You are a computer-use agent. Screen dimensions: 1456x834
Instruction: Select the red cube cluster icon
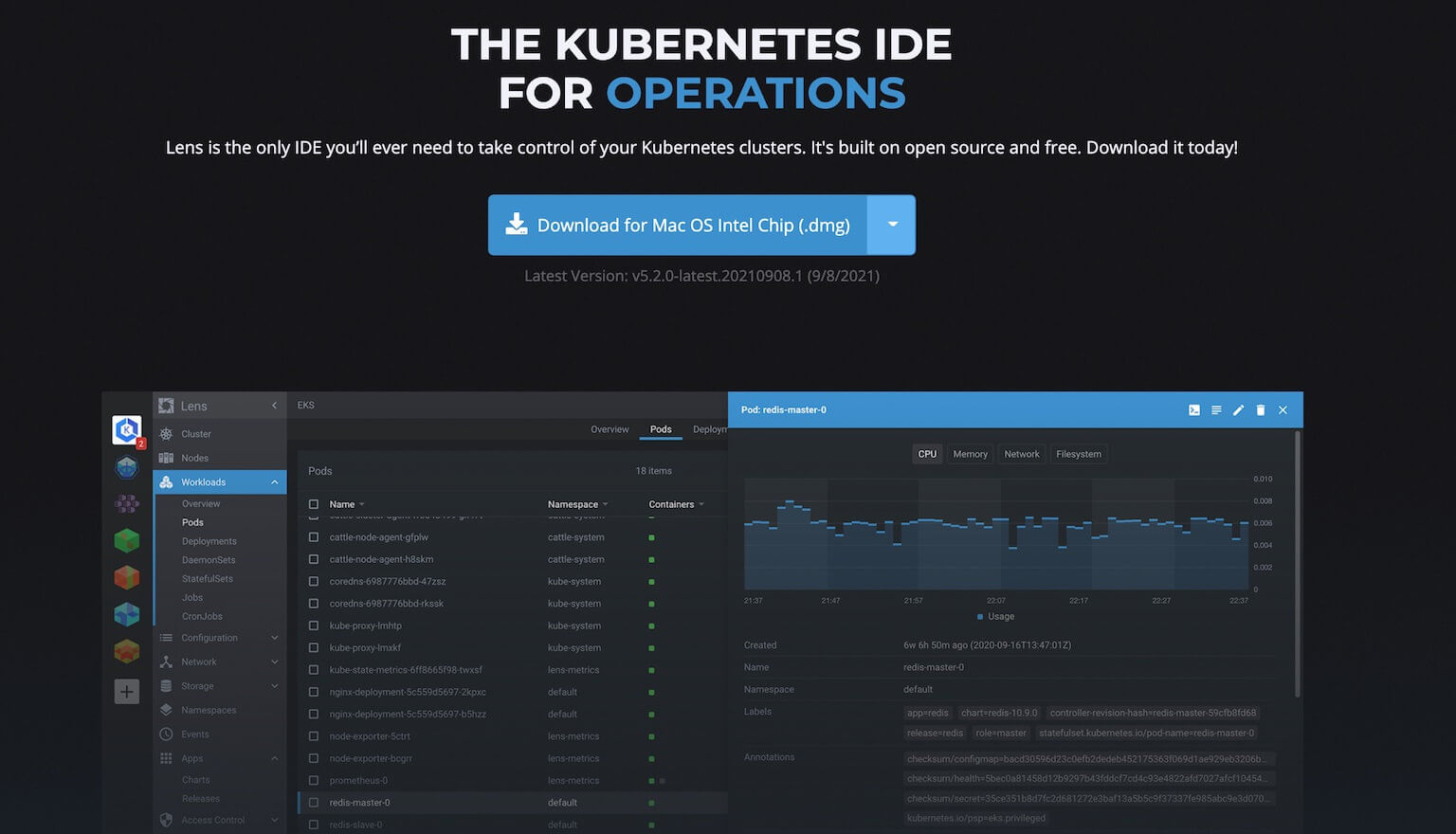click(127, 577)
